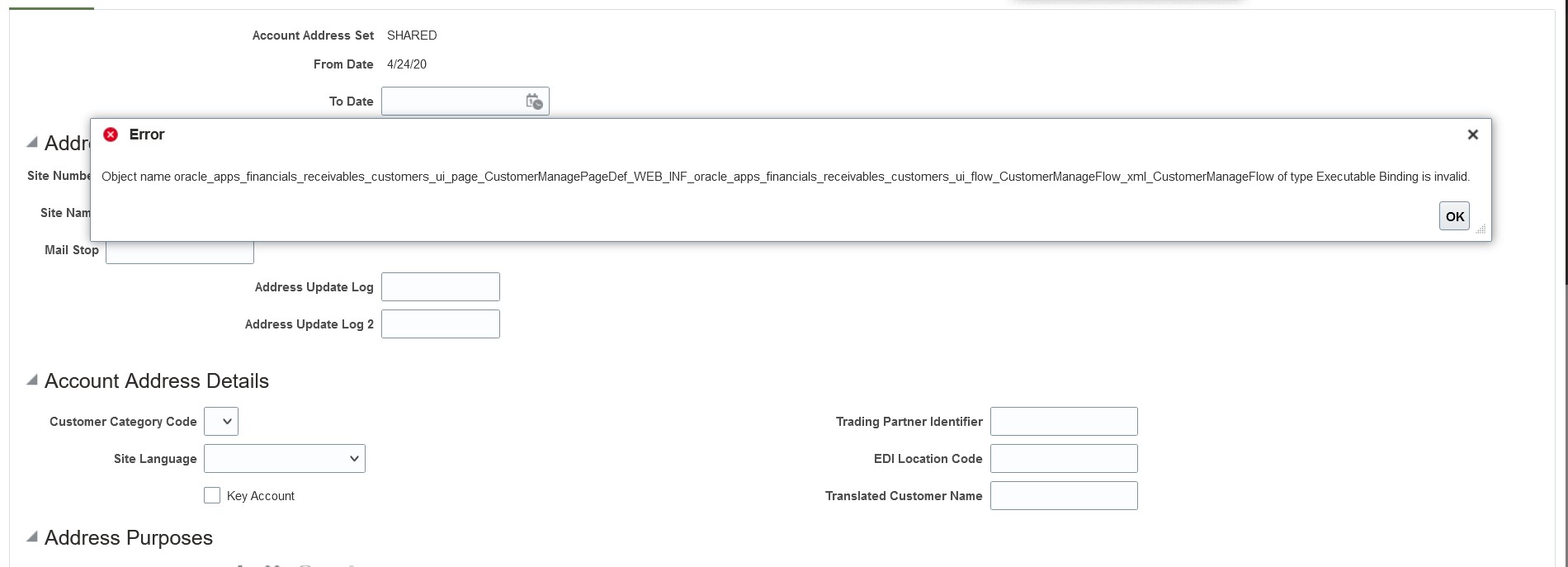Check the Key Account checkbox
The width and height of the screenshot is (1568, 567).
pos(212,495)
